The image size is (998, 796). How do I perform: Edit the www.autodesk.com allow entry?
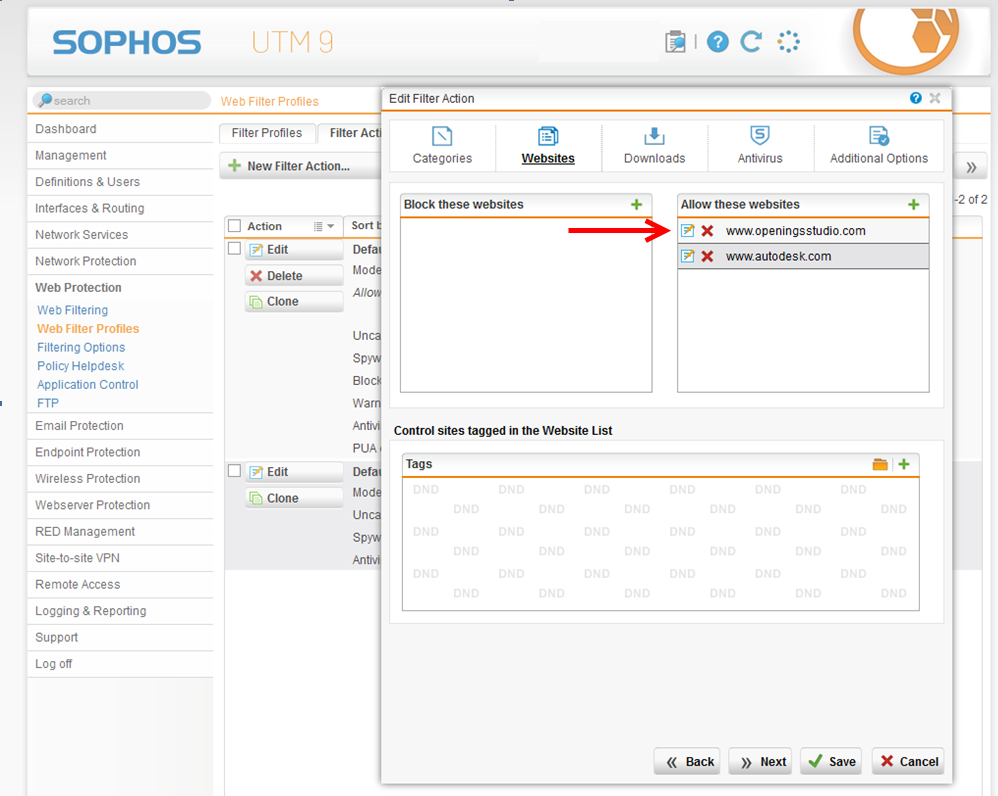[x=687, y=256]
